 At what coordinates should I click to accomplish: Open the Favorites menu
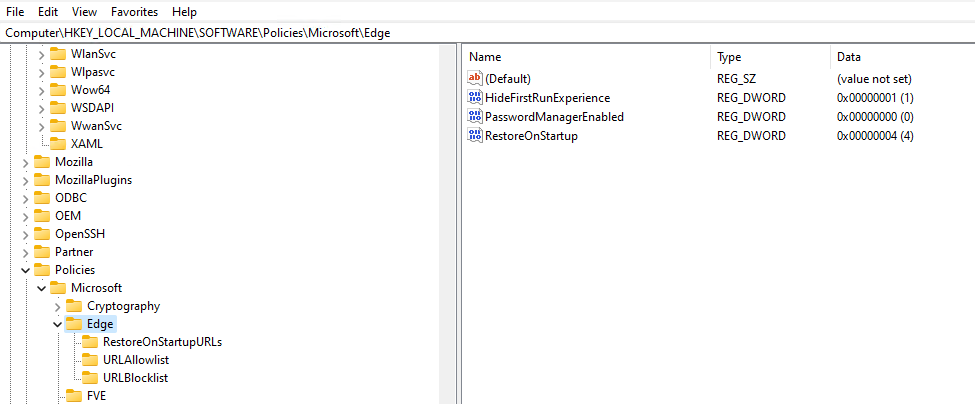tap(133, 12)
